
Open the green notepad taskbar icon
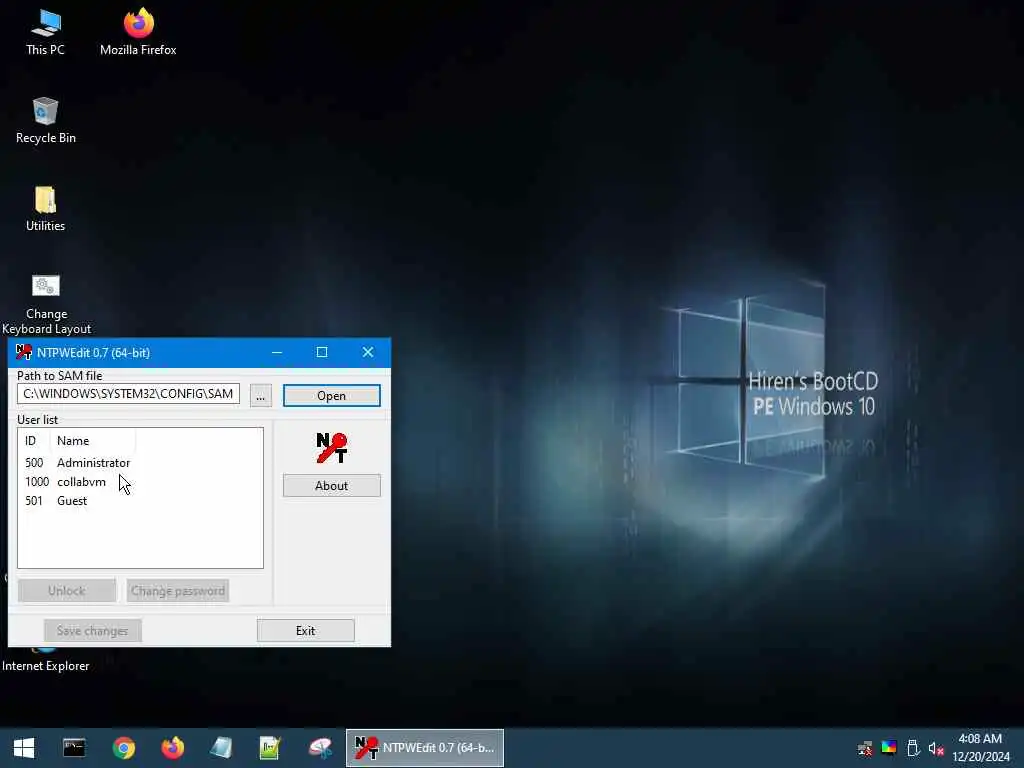(270, 748)
